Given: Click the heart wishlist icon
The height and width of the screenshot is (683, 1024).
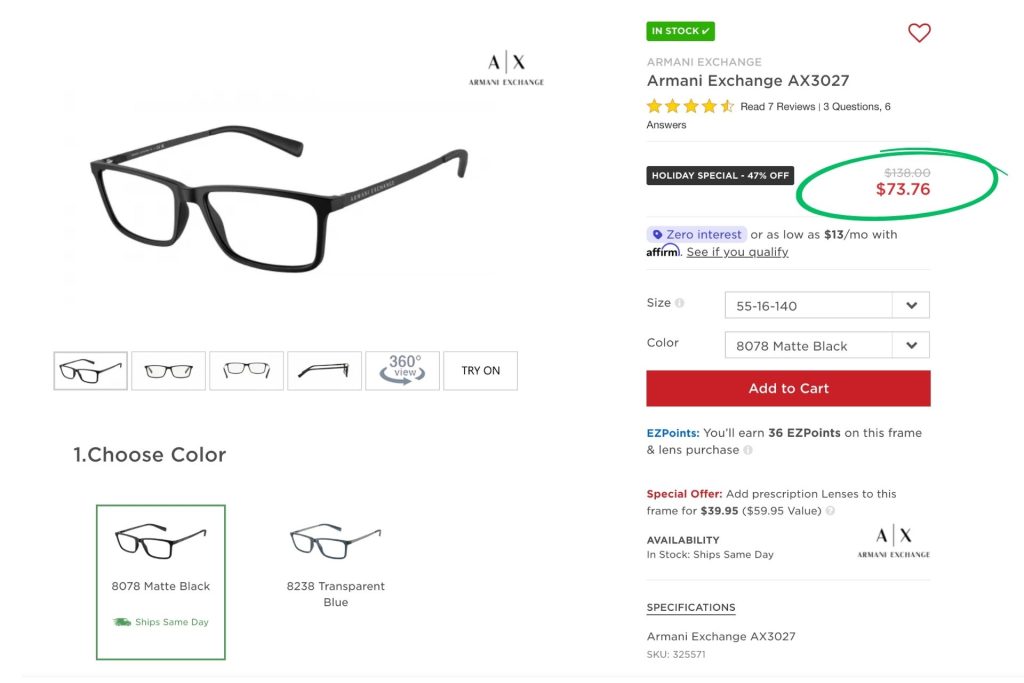Looking at the screenshot, I should (919, 32).
